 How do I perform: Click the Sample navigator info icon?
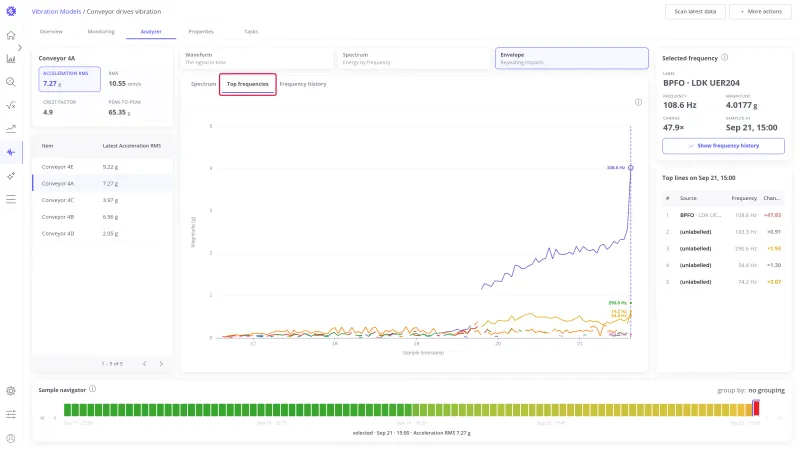[x=92, y=389]
